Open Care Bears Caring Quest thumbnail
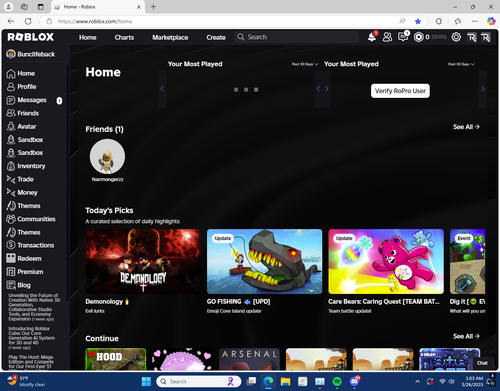Screen dimensions: 500x391 click(386, 261)
